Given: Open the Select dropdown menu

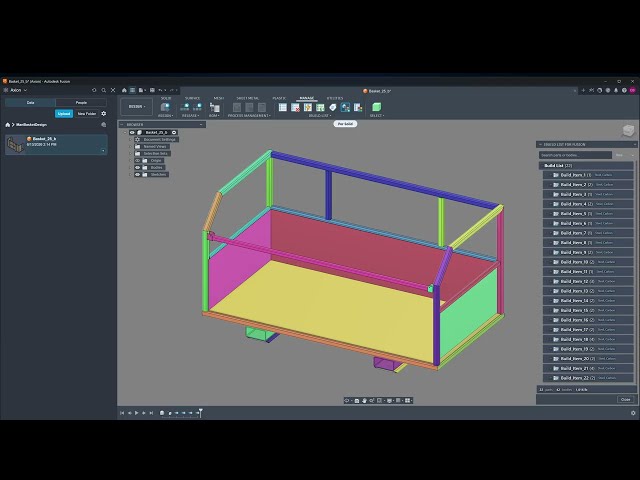Looking at the screenshot, I should pyautogui.click(x=377, y=116).
